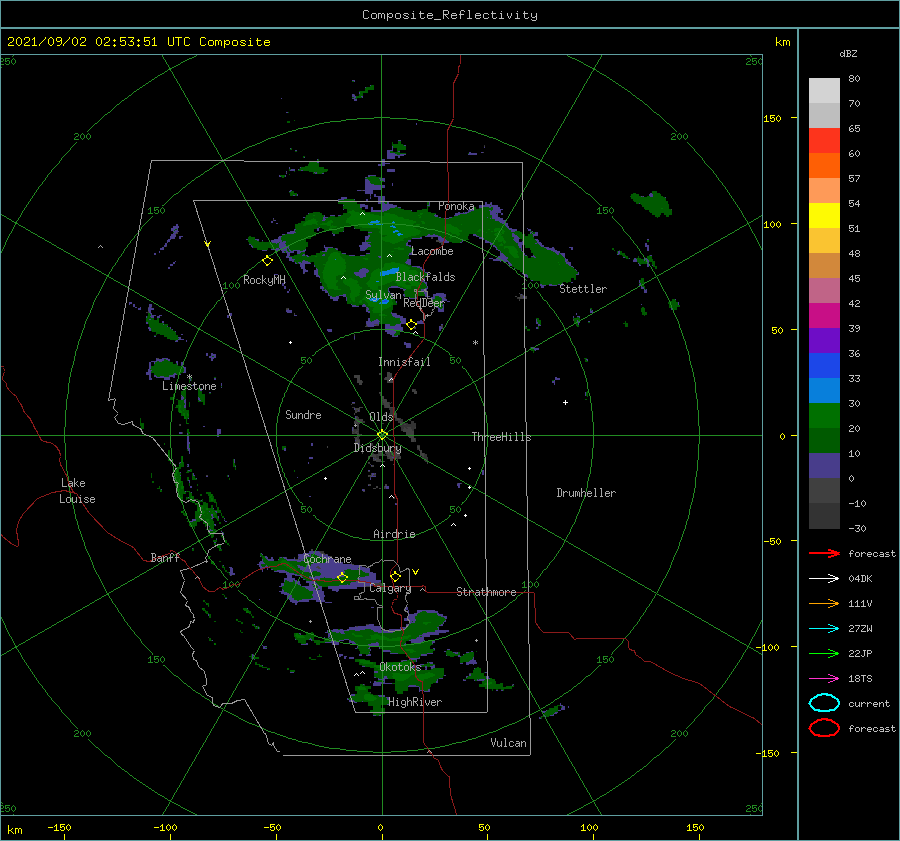This screenshot has height=841, width=900.
Task: Click the Sundre city label
Action: pyautogui.click(x=303, y=414)
